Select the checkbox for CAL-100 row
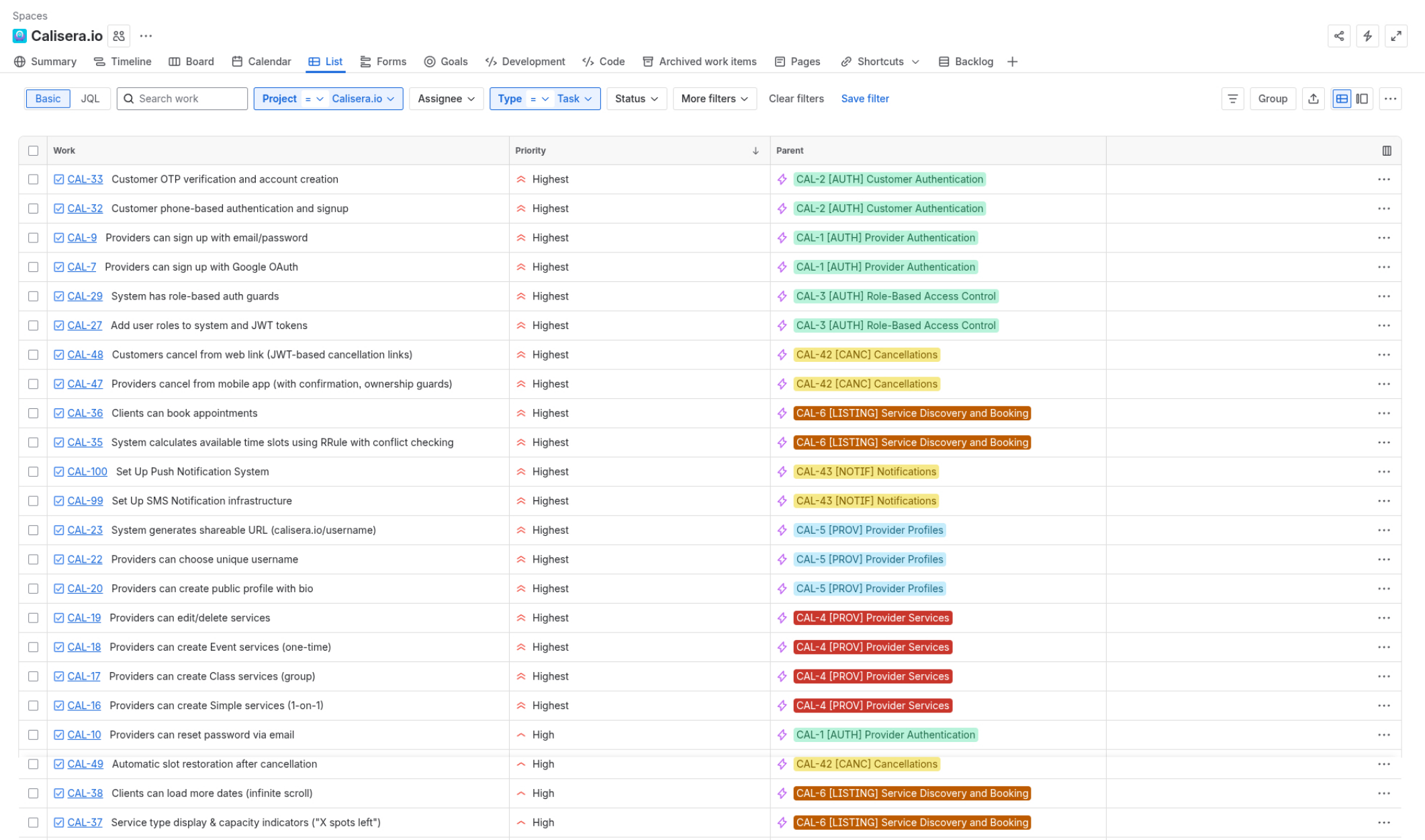1425x840 pixels. click(x=34, y=471)
